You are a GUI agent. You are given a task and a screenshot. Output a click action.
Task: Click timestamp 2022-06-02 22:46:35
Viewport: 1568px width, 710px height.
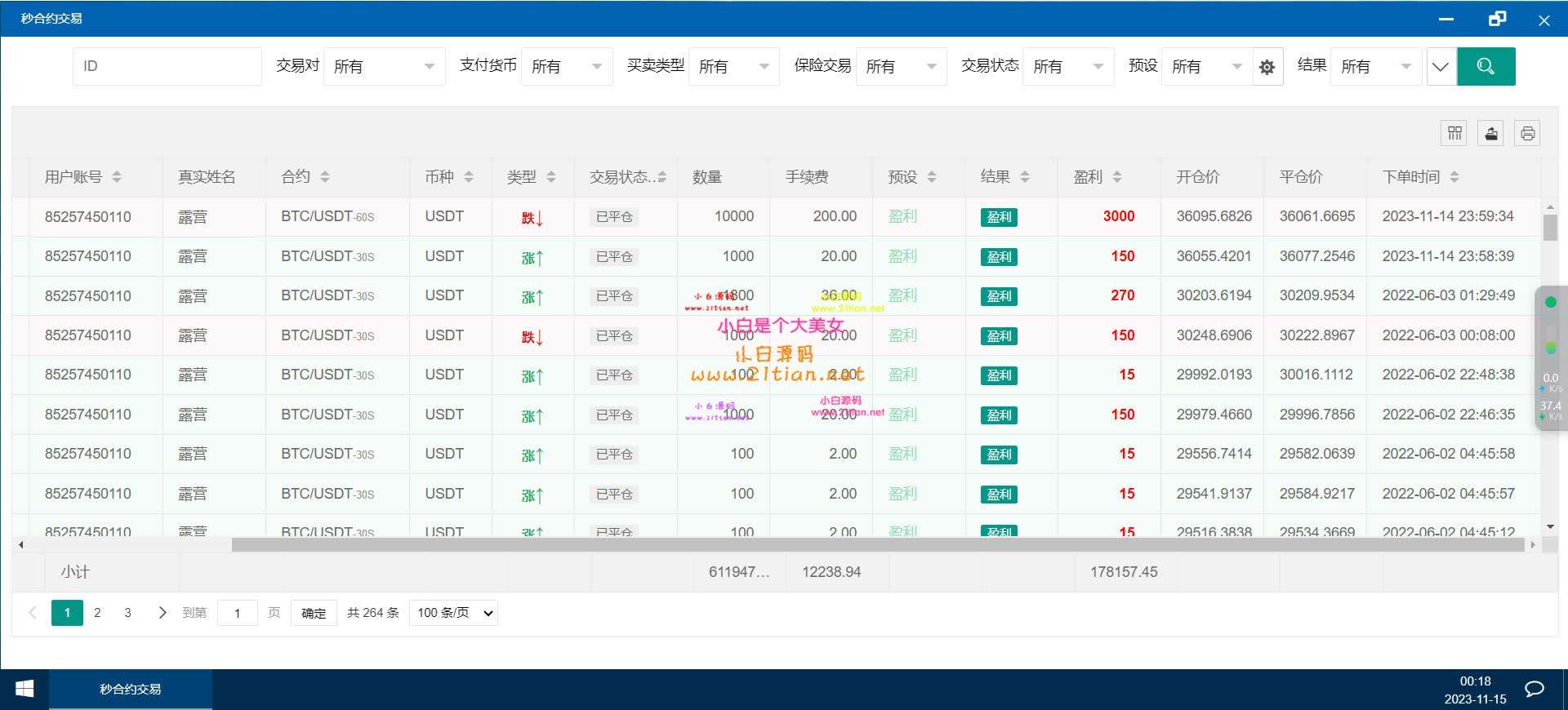click(1449, 415)
